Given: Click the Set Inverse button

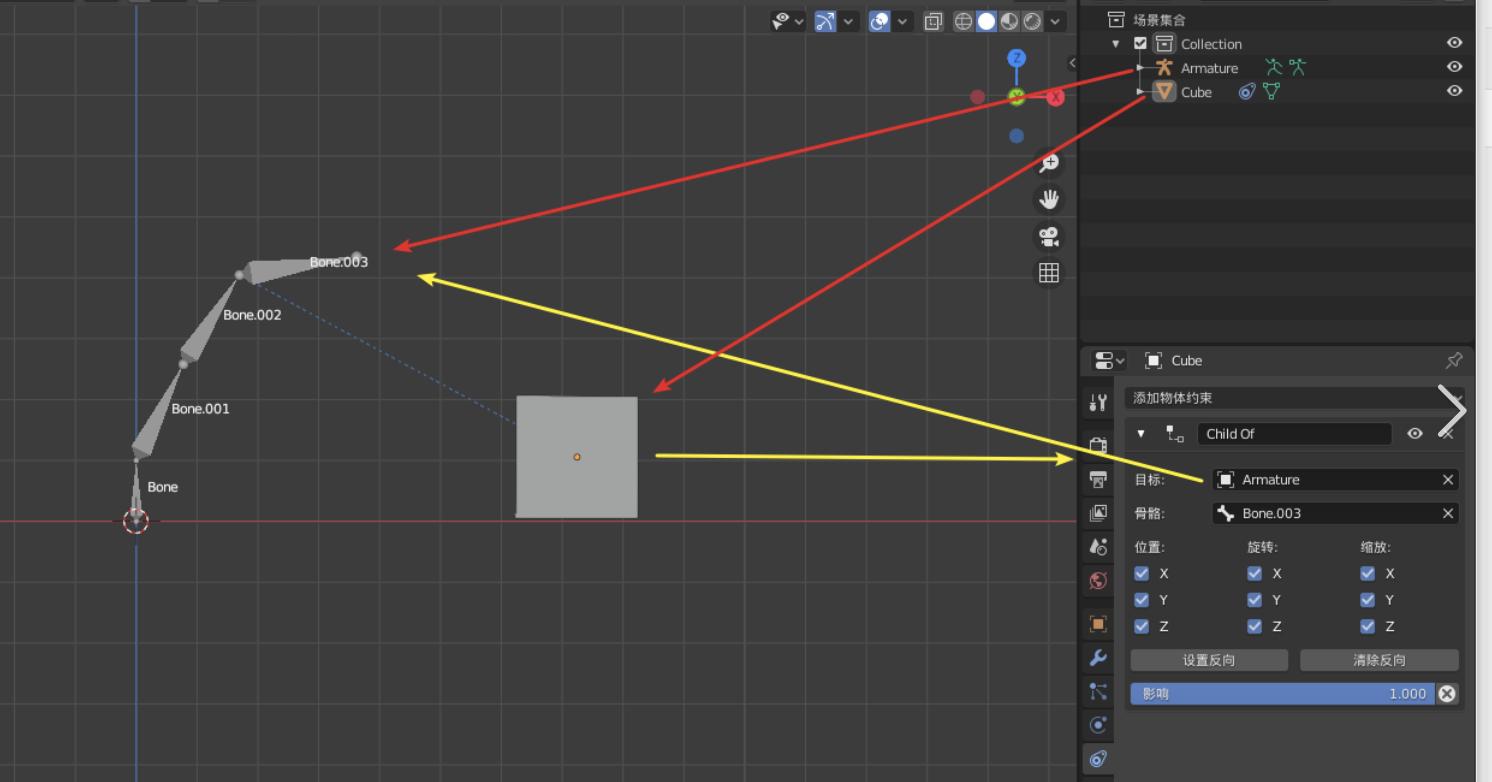Looking at the screenshot, I should 1209,660.
